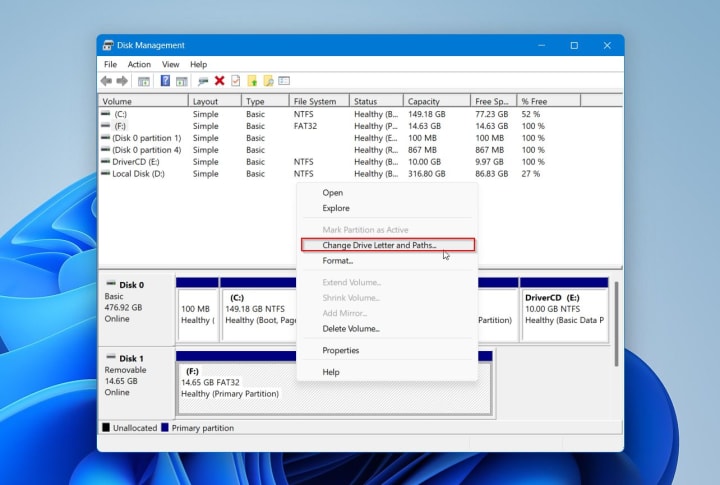Click the drive icon beside Local Disk (D:) row
The width and height of the screenshot is (720, 485).
(106, 173)
